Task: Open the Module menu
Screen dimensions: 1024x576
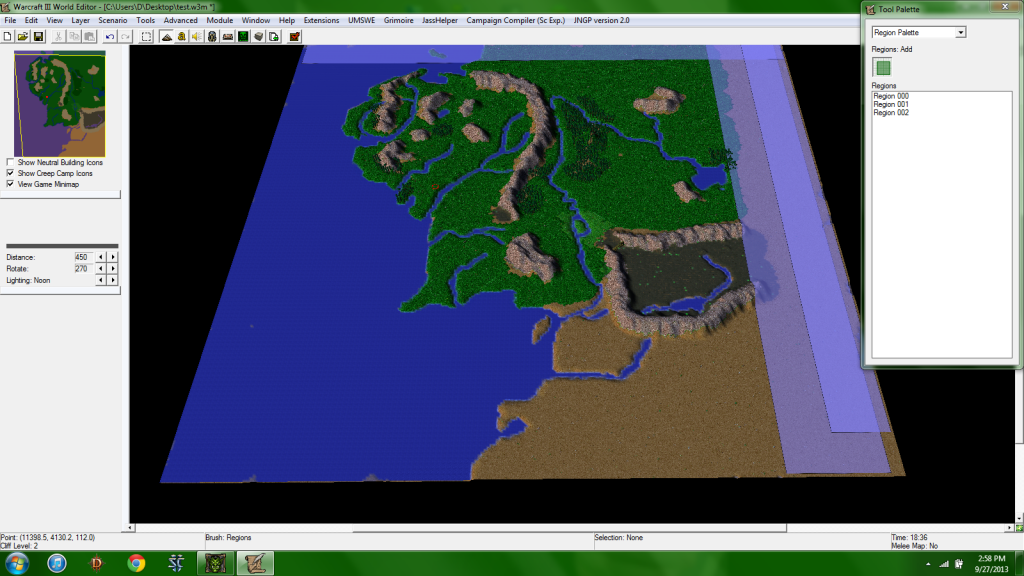Action: pos(219,20)
